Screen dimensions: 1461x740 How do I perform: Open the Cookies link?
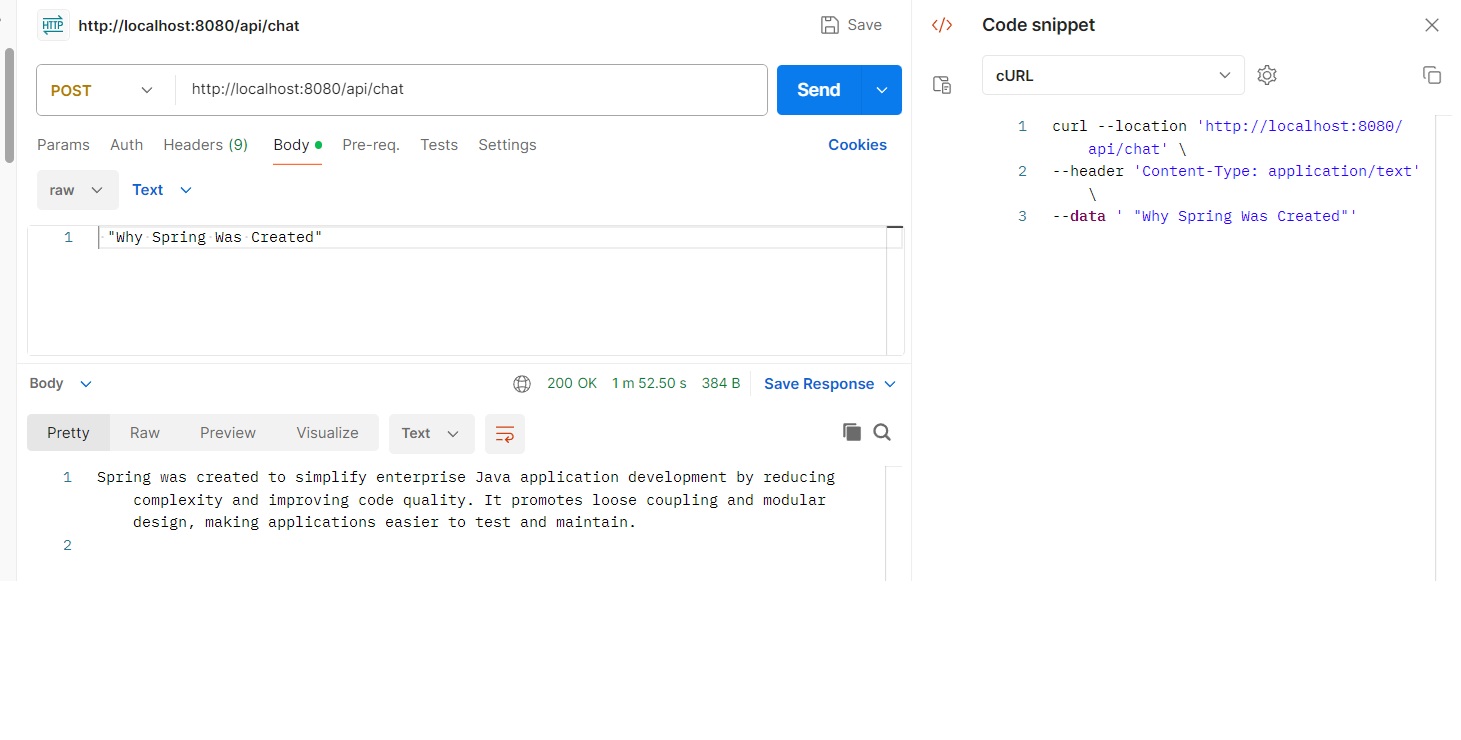pyautogui.click(x=857, y=145)
